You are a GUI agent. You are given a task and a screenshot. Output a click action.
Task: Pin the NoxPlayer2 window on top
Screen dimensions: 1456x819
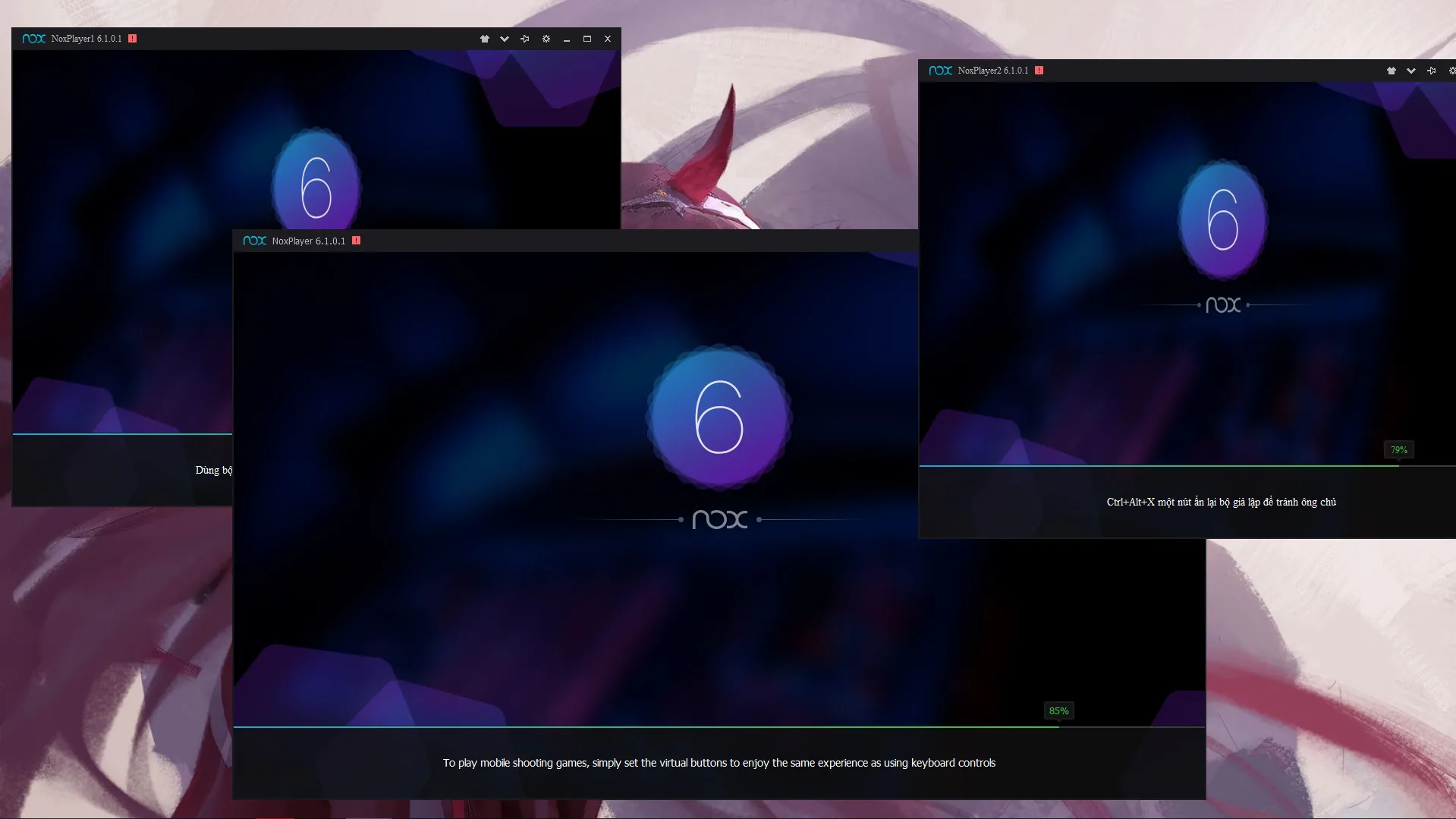pos(1432,71)
